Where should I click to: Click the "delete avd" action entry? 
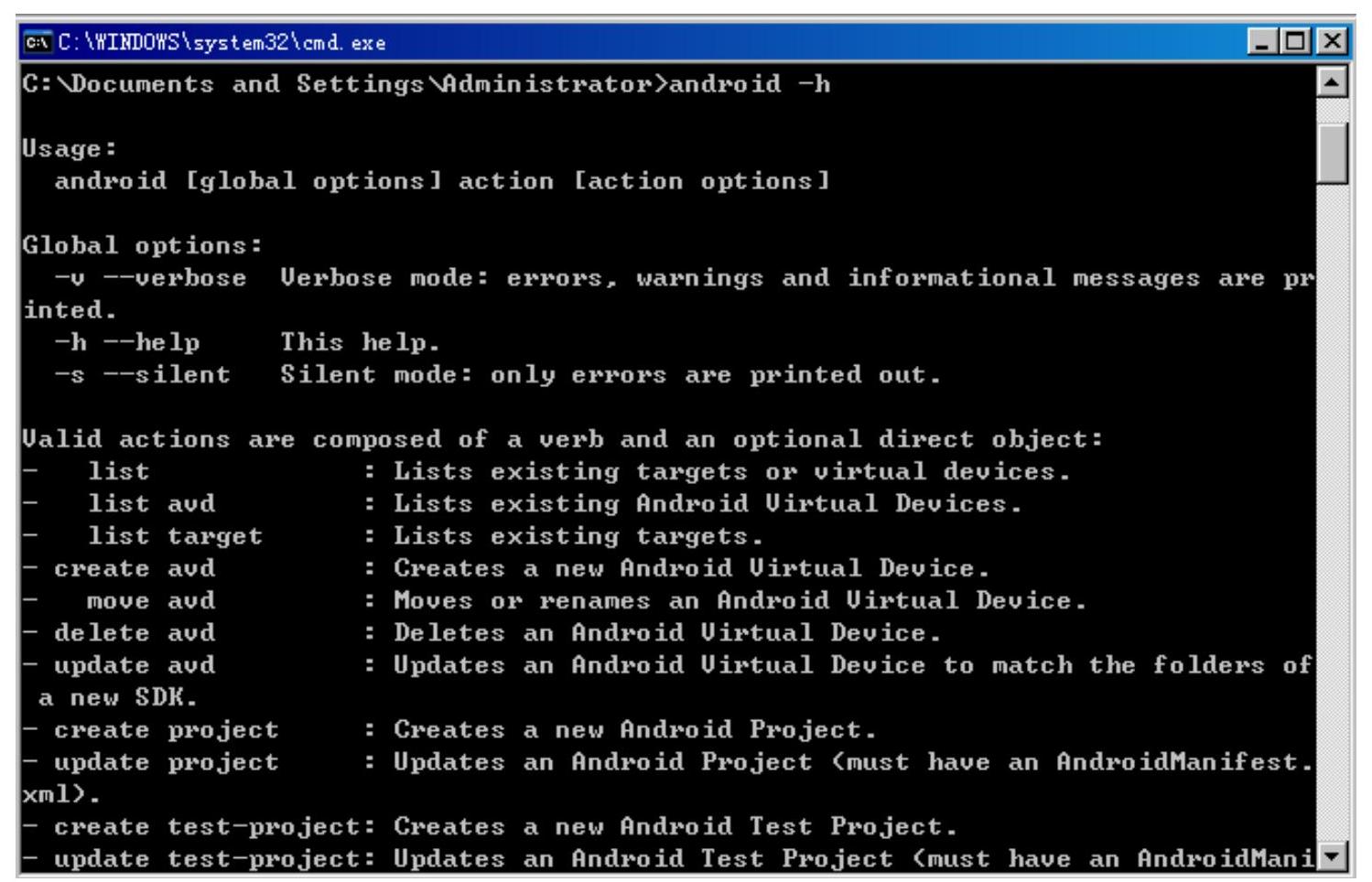[x=135, y=633]
